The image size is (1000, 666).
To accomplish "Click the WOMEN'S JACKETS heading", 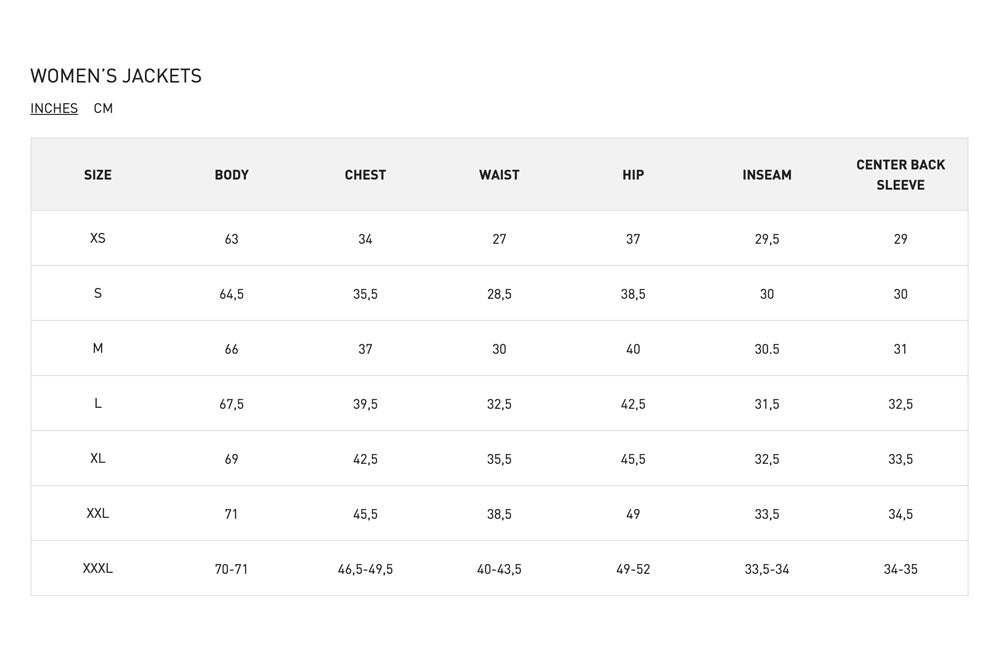I will point(116,76).
